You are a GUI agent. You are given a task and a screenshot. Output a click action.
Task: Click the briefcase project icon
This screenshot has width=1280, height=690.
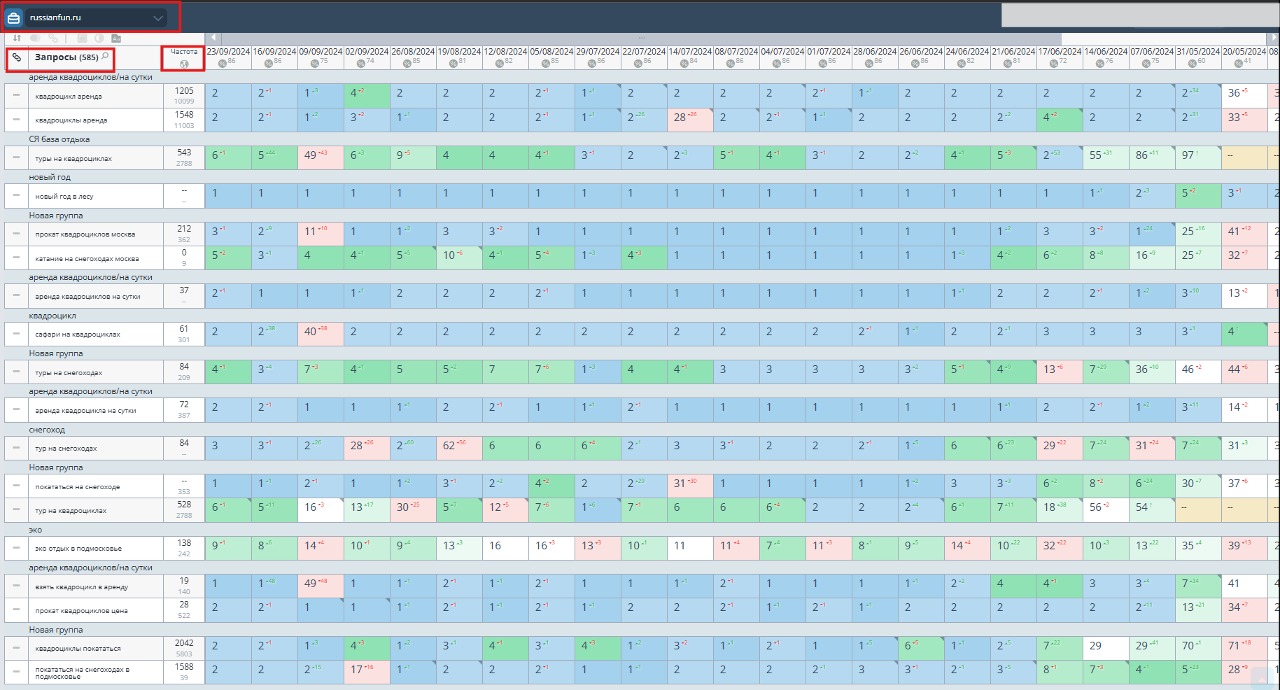15,18
